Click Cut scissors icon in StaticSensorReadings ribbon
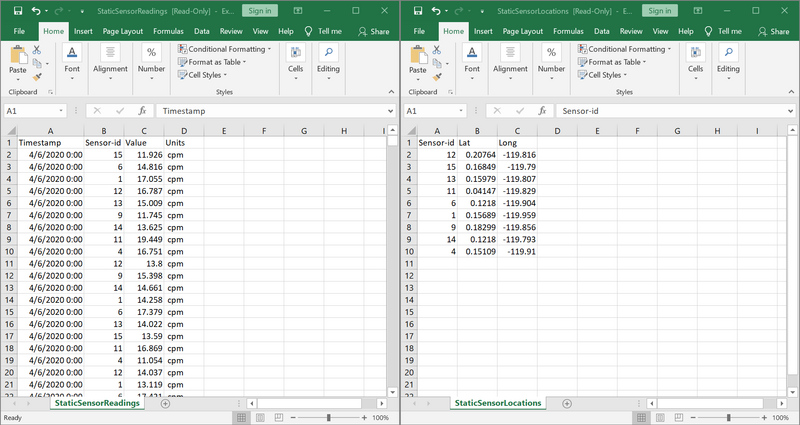This screenshot has height=425, width=800. pyautogui.click(x=37, y=49)
